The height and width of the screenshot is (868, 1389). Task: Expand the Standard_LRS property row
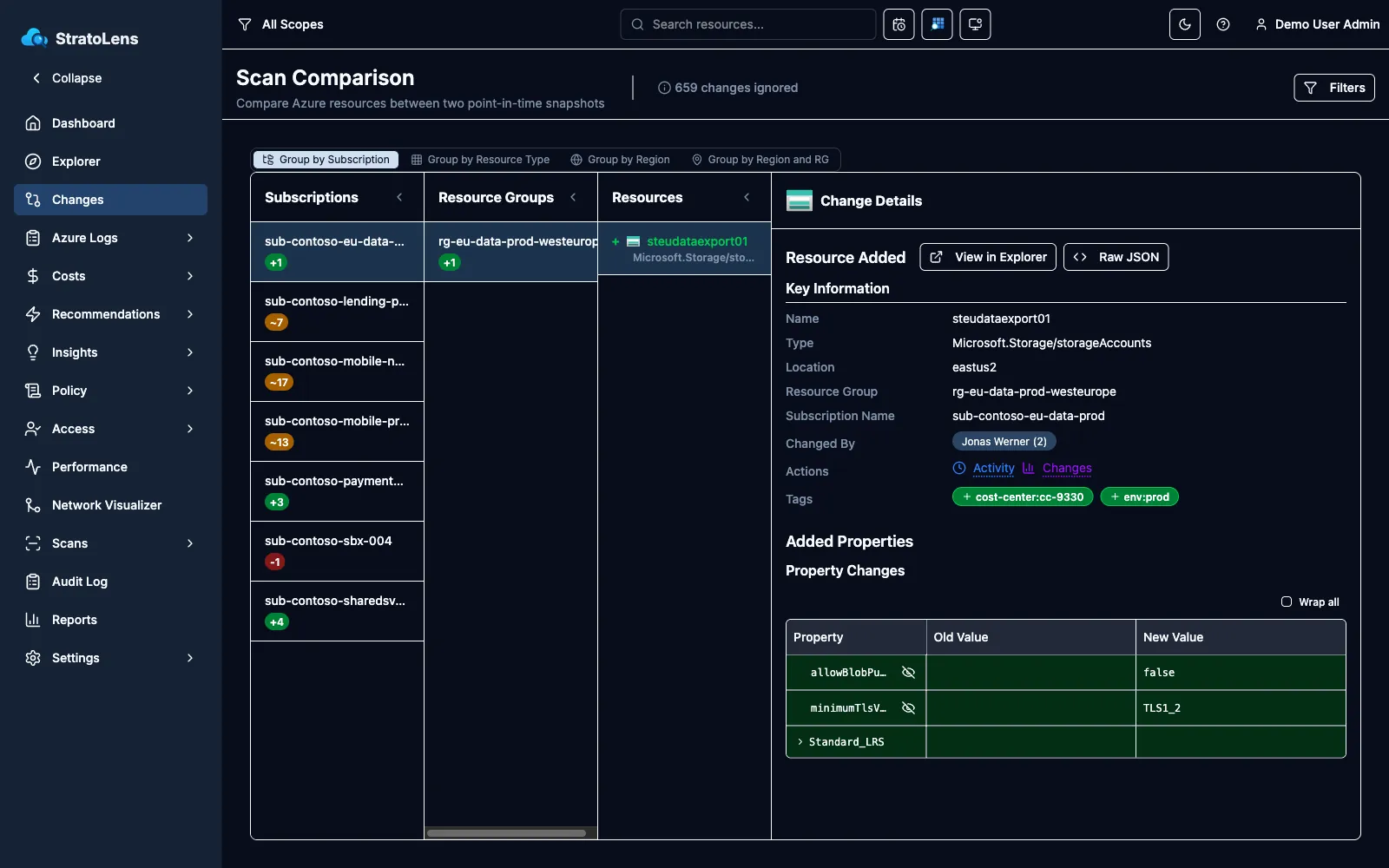[800, 742]
